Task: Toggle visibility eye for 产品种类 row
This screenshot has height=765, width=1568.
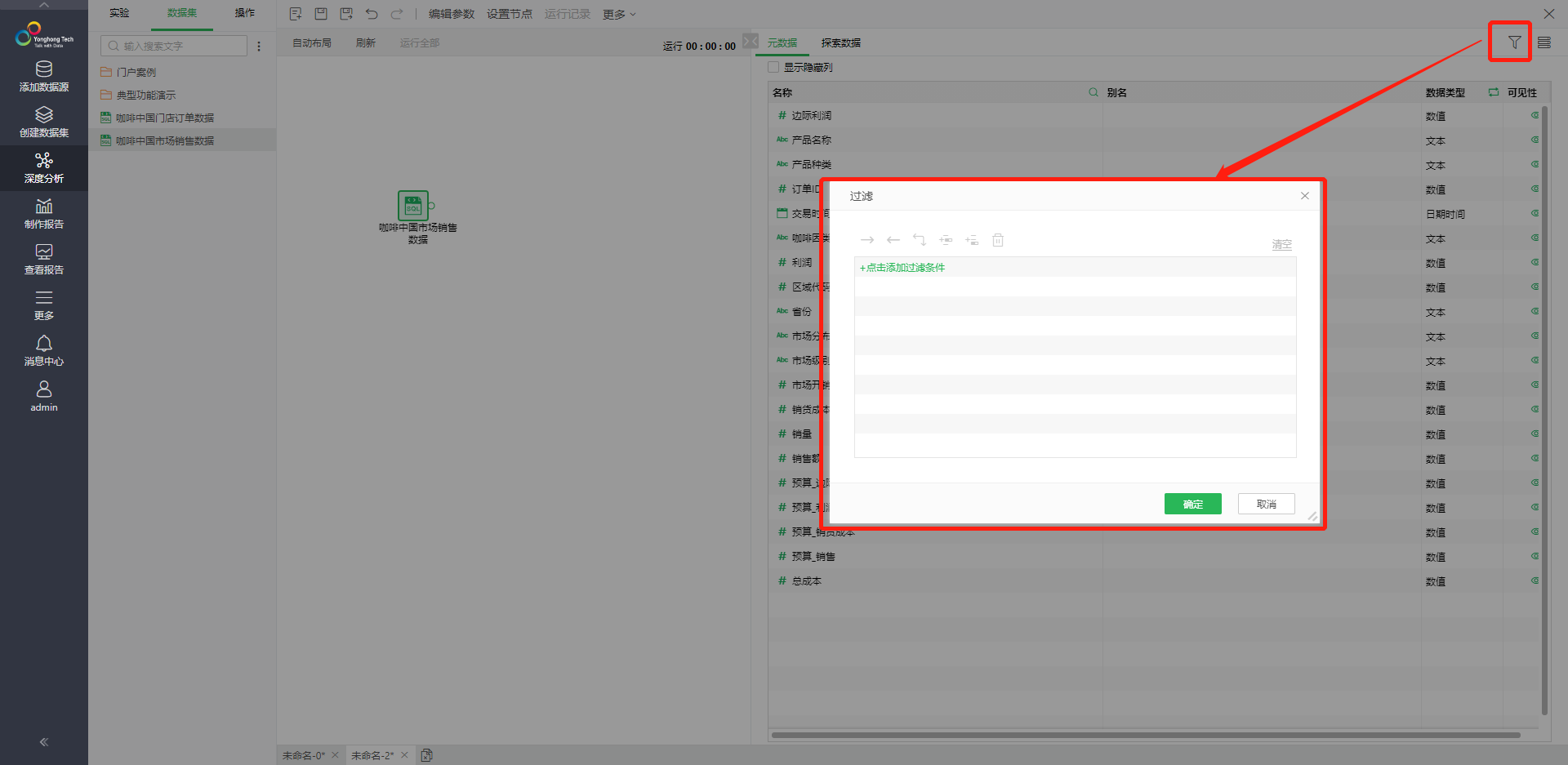Action: (1535, 164)
